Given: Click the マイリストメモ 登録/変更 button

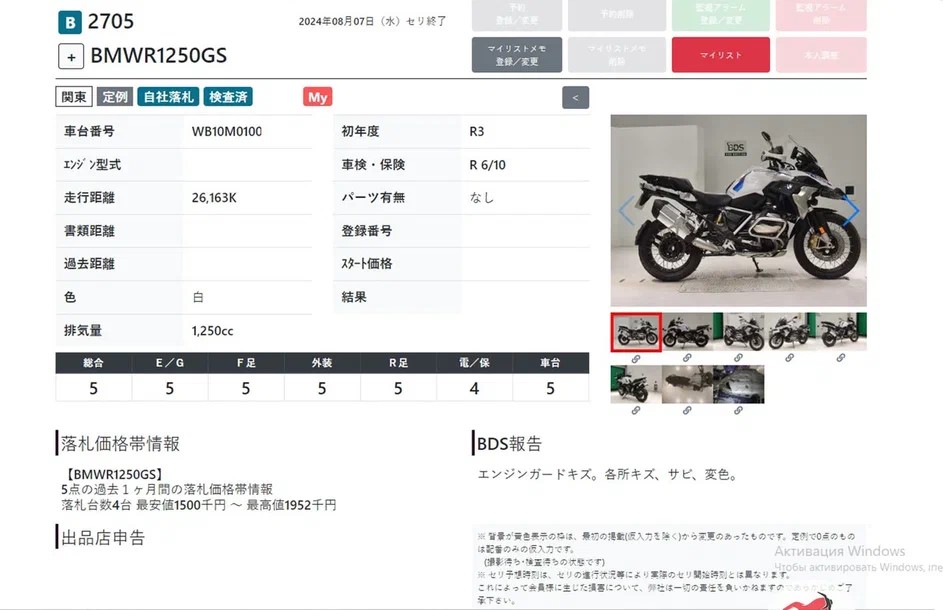Looking at the screenshot, I should (x=517, y=55).
